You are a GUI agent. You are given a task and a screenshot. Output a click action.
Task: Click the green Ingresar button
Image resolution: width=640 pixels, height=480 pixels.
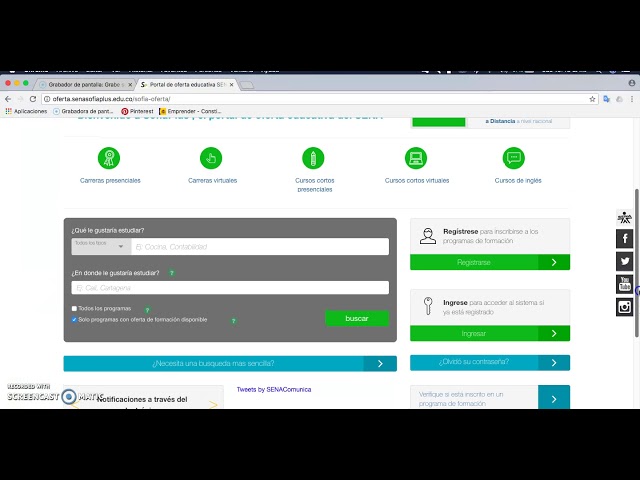point(490,333)
